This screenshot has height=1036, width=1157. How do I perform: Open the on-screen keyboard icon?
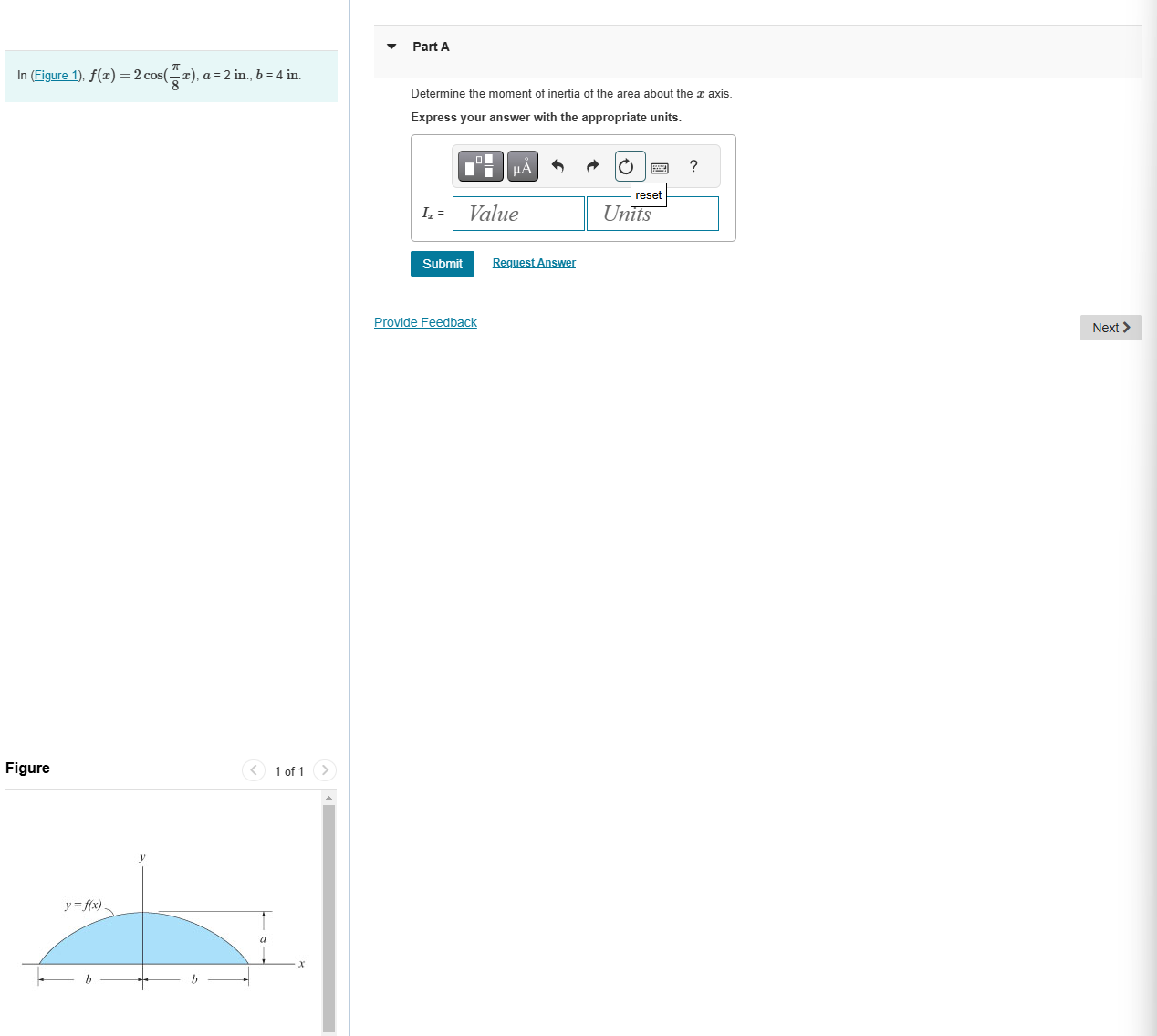pyautogui.click(x=660, y=166)
